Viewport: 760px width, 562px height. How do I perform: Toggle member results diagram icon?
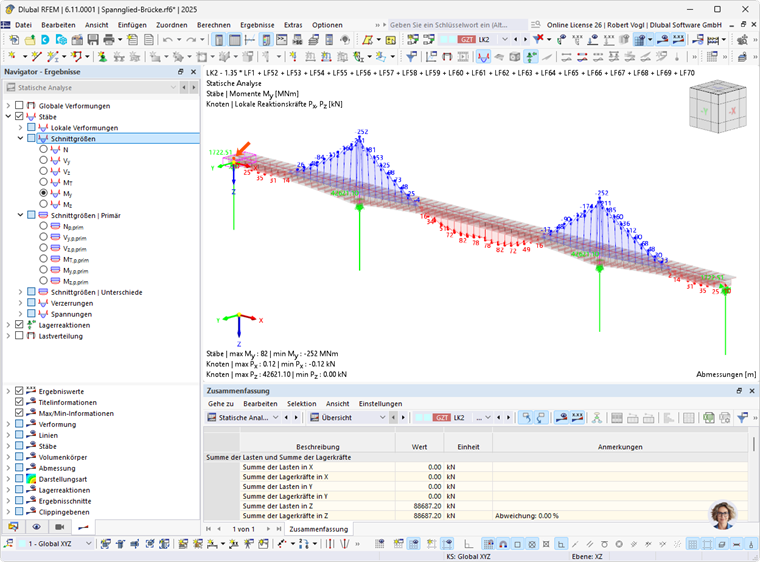pyautogui.click(x=483, y=57)
